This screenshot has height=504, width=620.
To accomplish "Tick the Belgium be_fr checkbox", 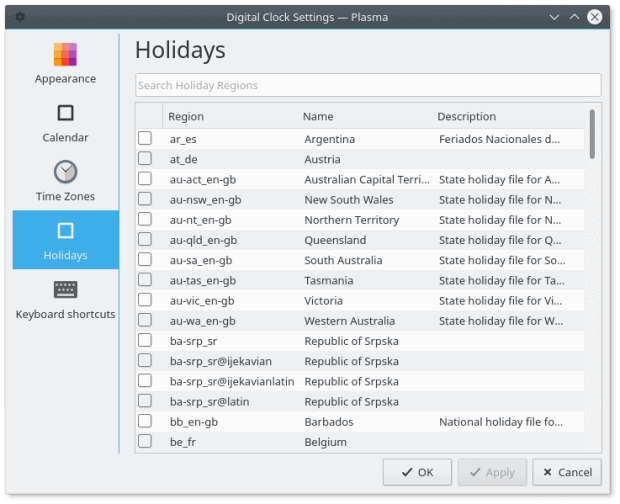I will 145,442.
